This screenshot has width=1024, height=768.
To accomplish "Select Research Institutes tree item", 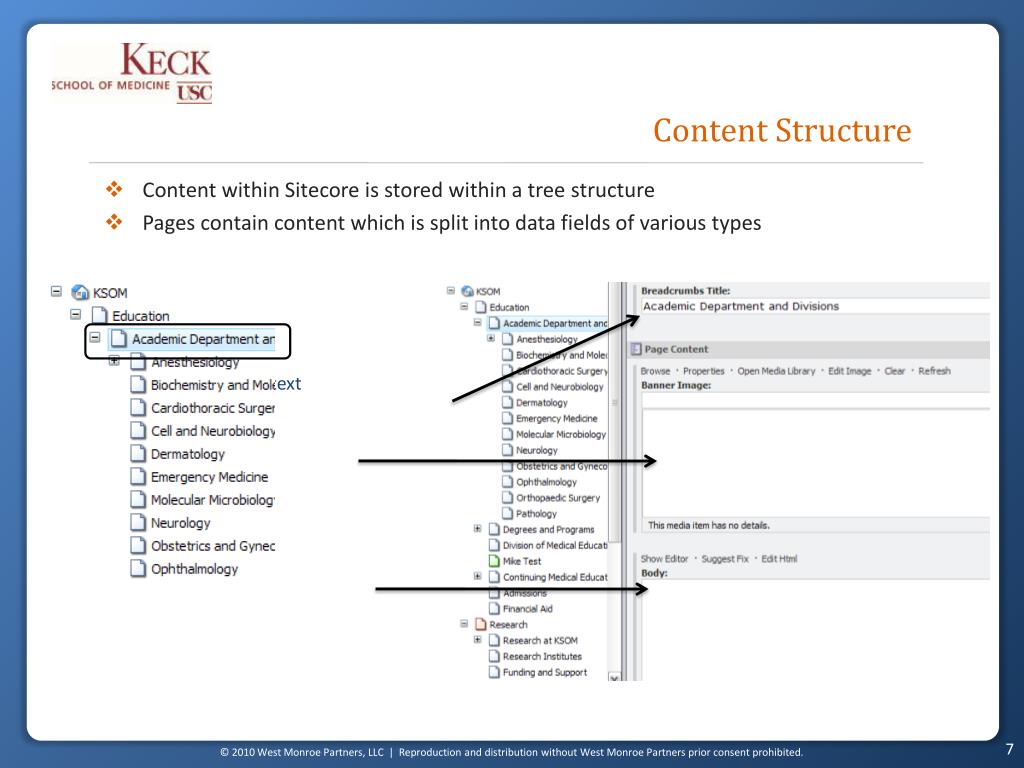I will [x=542, y=656].
